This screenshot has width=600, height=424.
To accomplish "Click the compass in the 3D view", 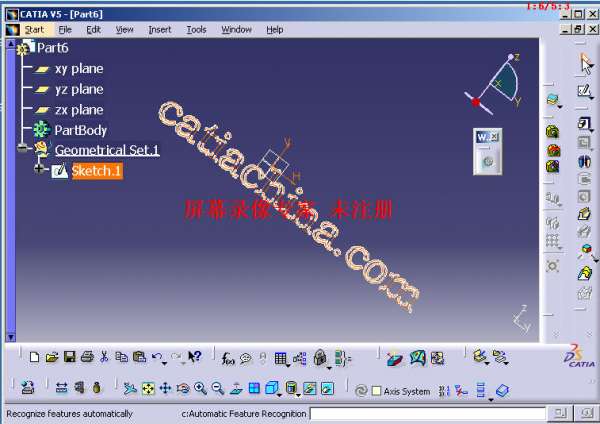I will pyautogui.click(x=495, y=85).
